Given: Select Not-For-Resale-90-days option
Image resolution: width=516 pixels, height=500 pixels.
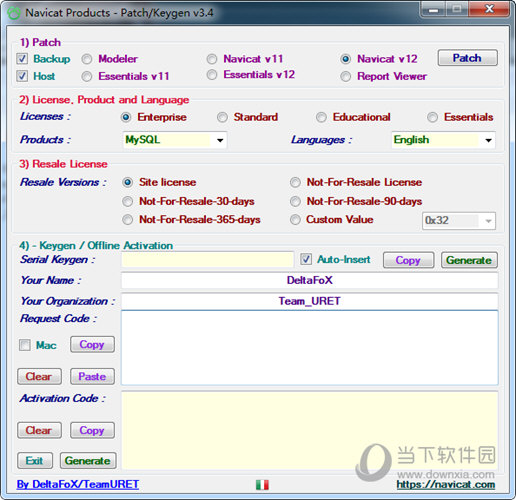Looking at the screenshot, I should 295,201.
